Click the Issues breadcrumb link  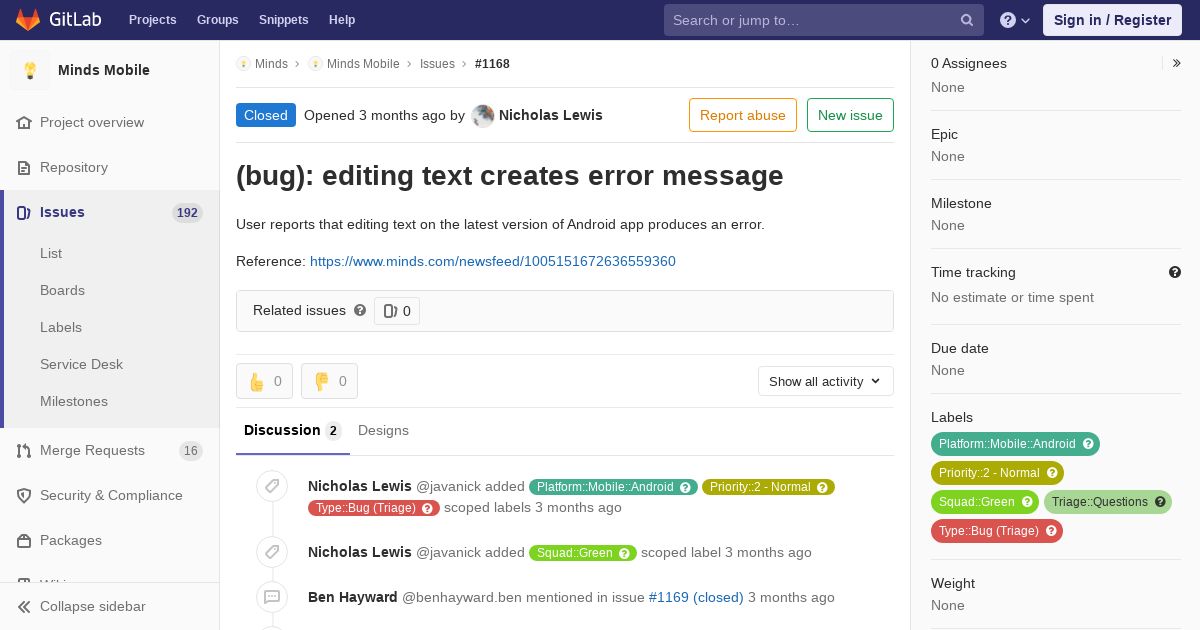pyautogui.click(x=437, y=63)
